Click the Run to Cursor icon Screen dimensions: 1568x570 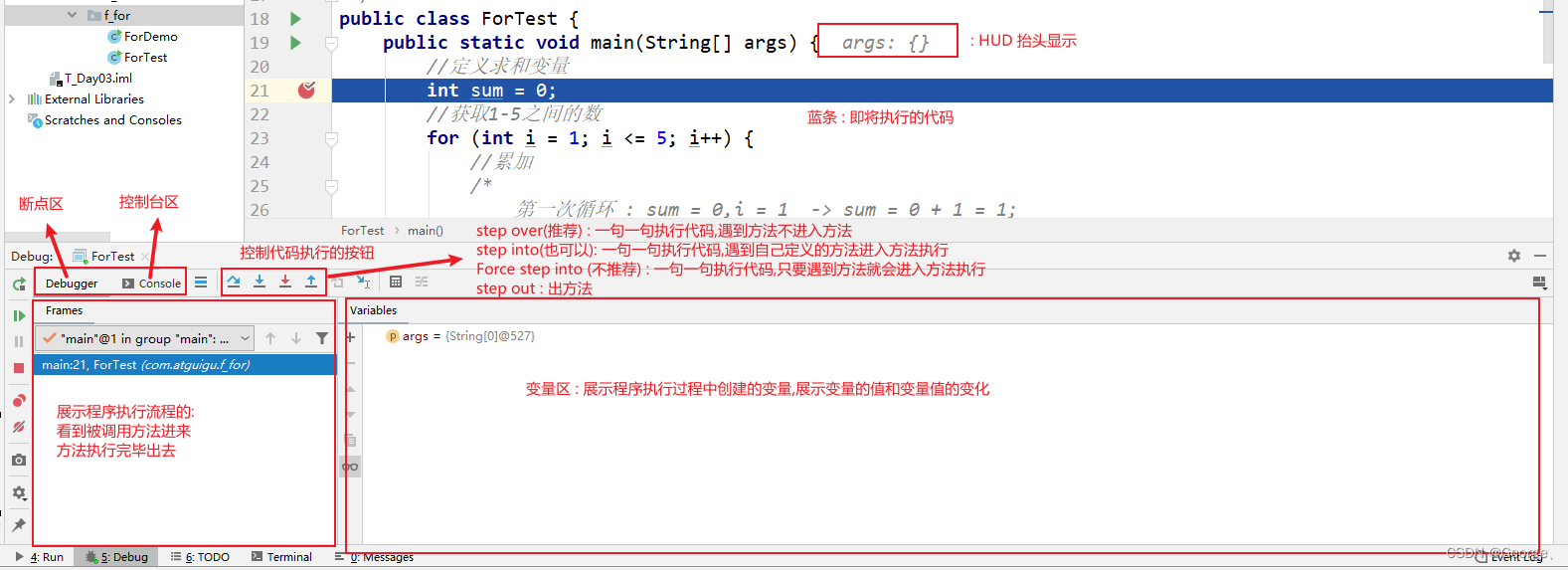pos(363,283)
